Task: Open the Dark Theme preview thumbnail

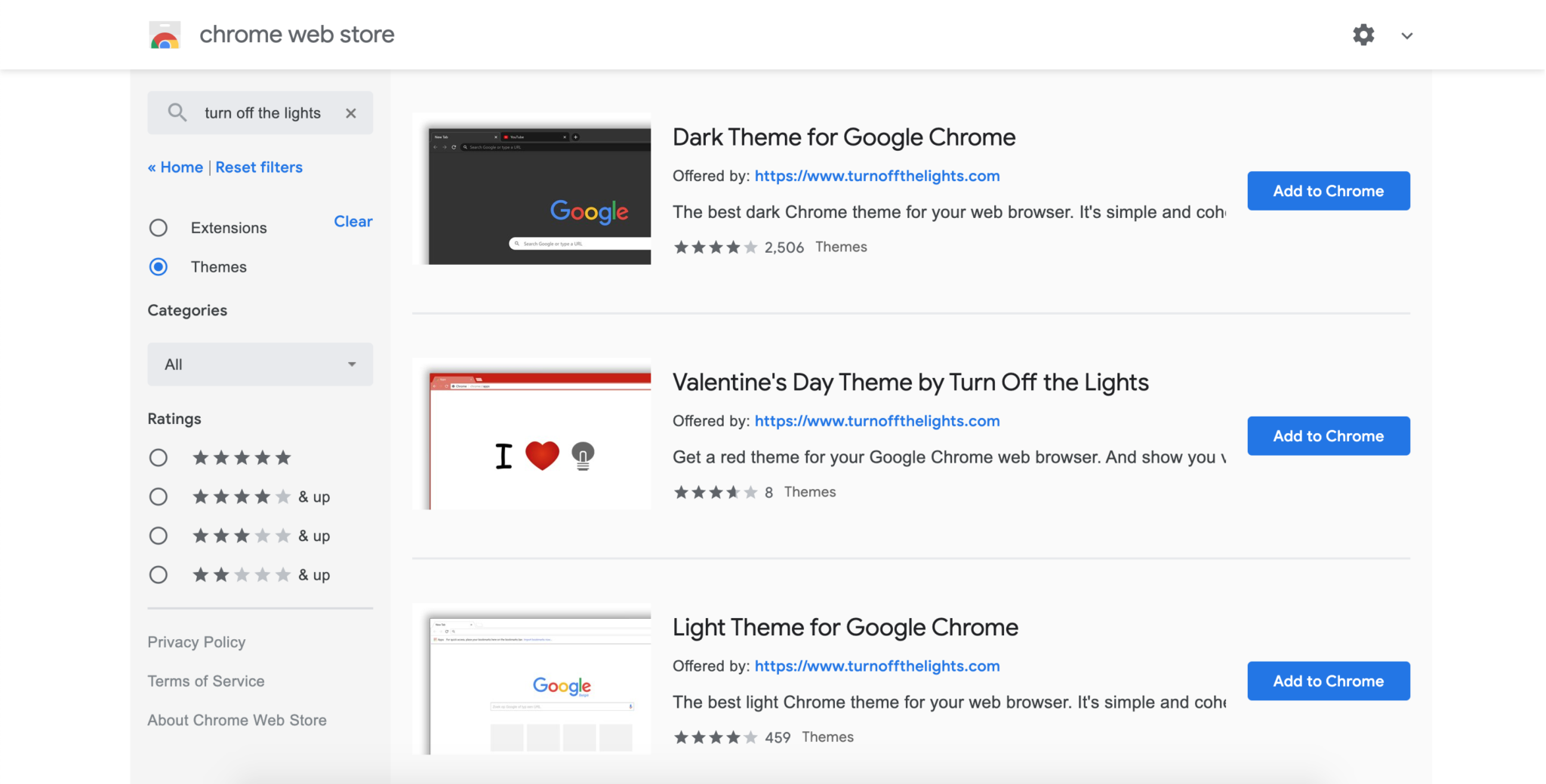Action: click(532, 189)
